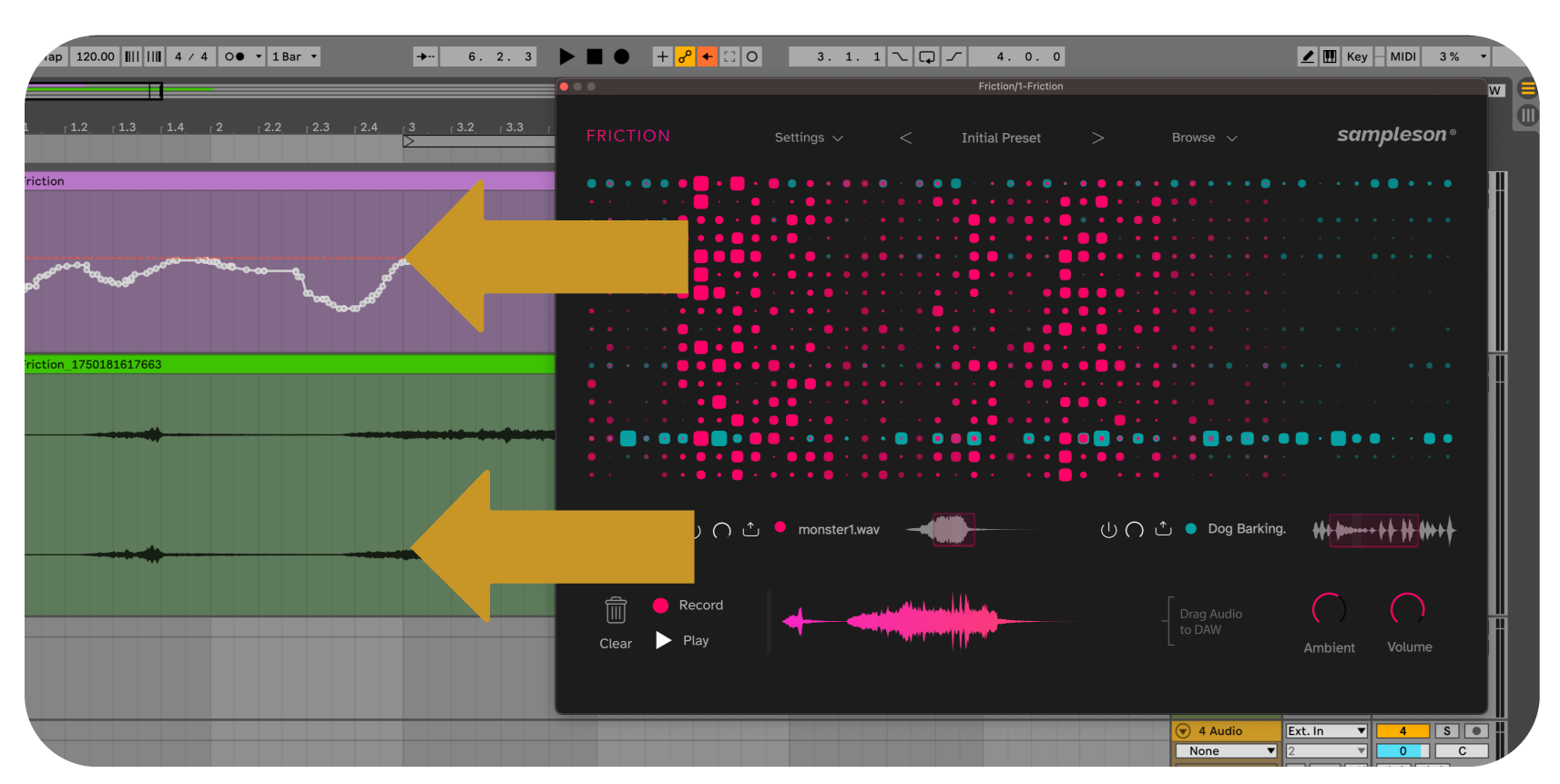Click the upload icon beside monster1.wav
This screenshot has height=784, width=1560.
750,529
